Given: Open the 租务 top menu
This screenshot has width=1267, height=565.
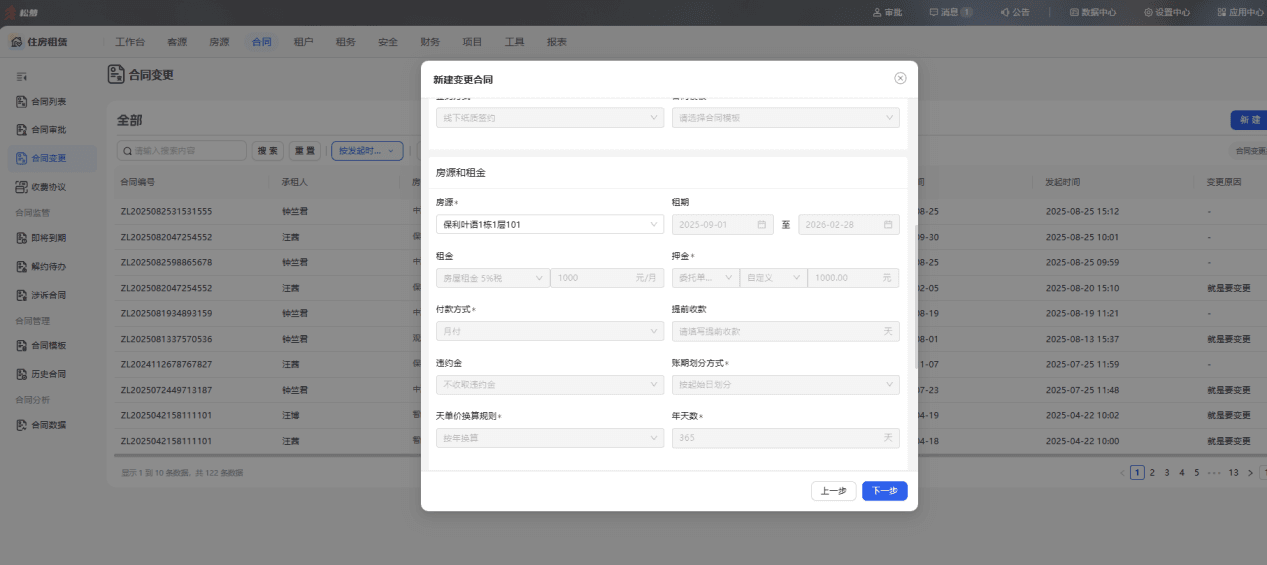Looking at the screenshot, I should (346, 42).
